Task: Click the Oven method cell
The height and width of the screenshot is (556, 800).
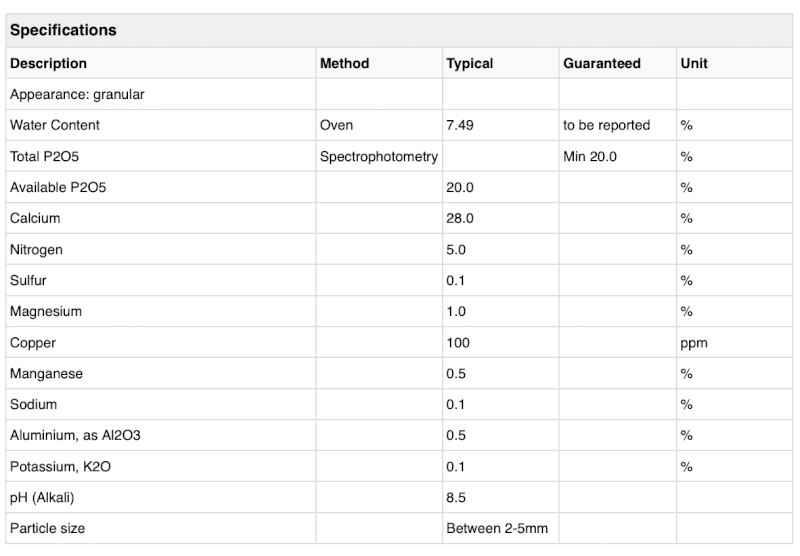Action: [x=336, y=125]
